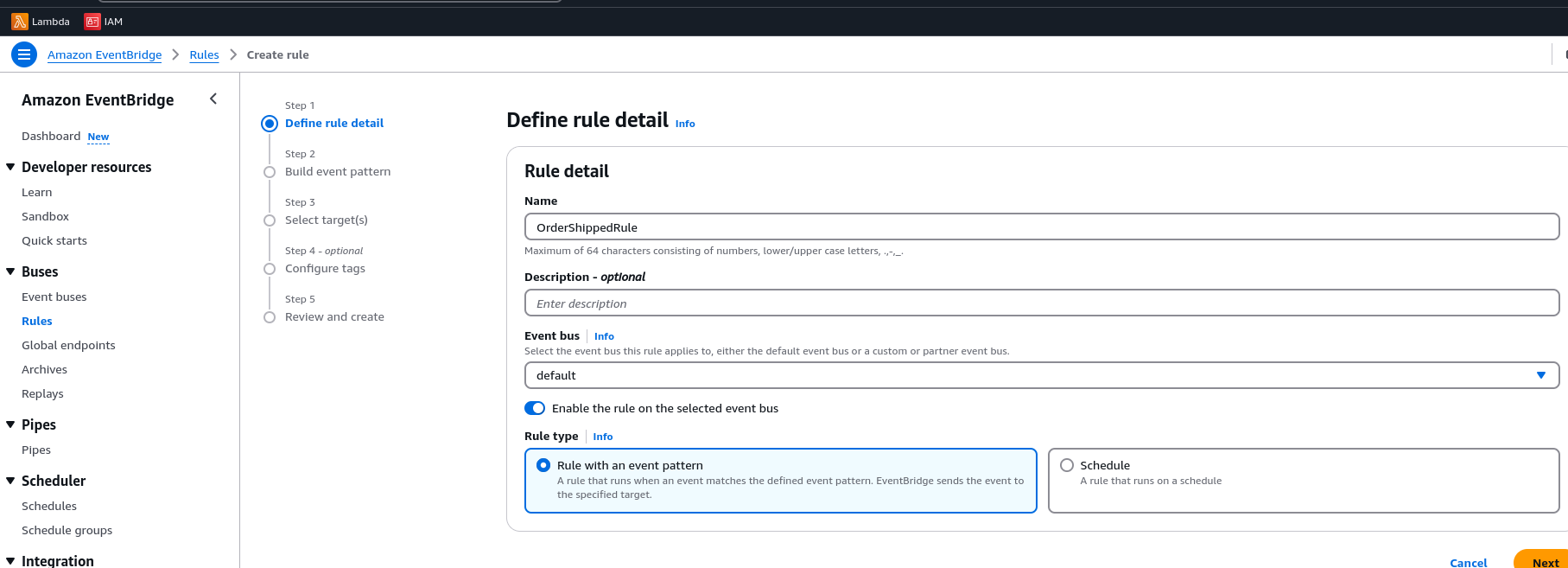Collapse the Developer resources section

[x=10, y=167]
